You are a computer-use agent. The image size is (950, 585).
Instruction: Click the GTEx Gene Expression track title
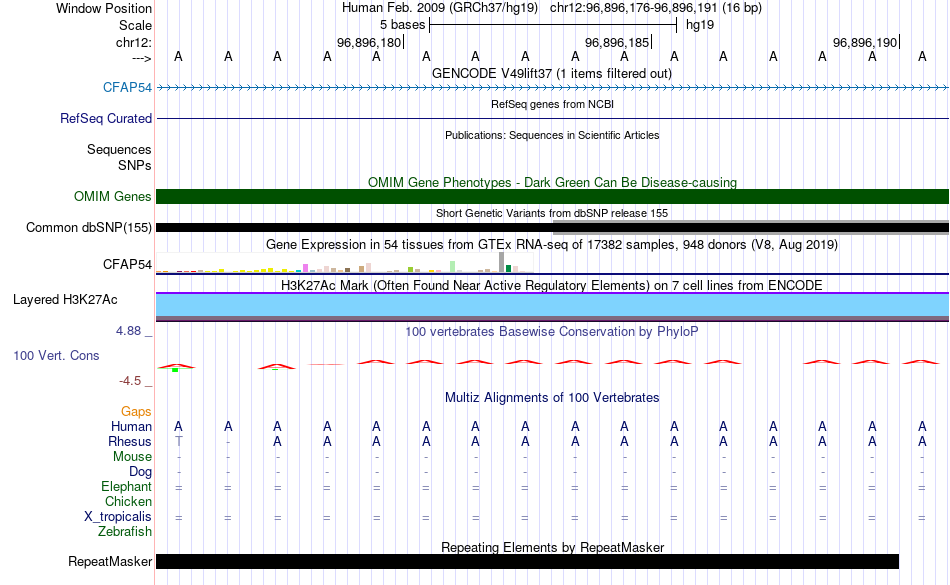[551, 245]
